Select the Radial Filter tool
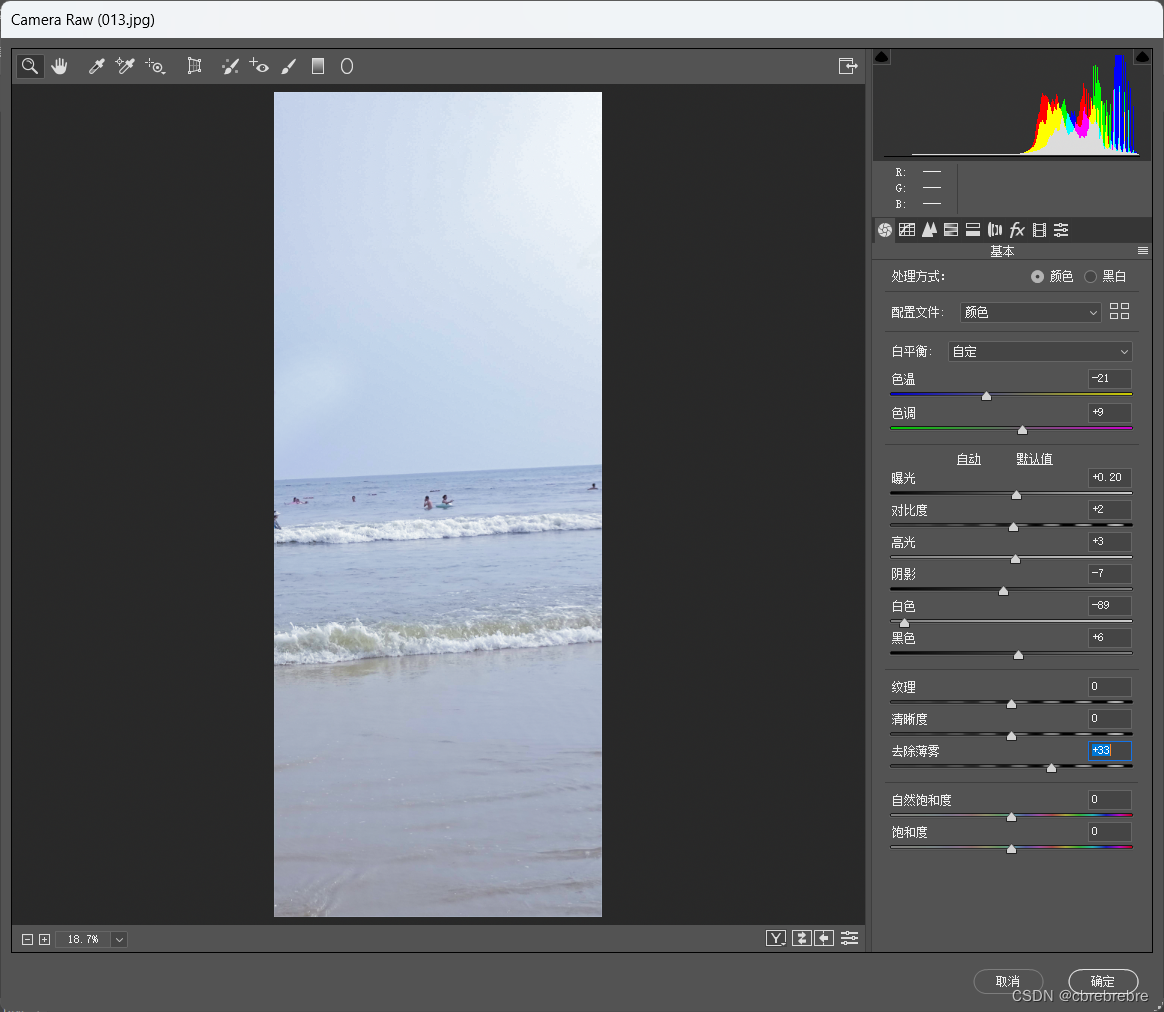The width and height of the screenshot is (1164, 1012). pyautogui.click(x=347, y=66)
